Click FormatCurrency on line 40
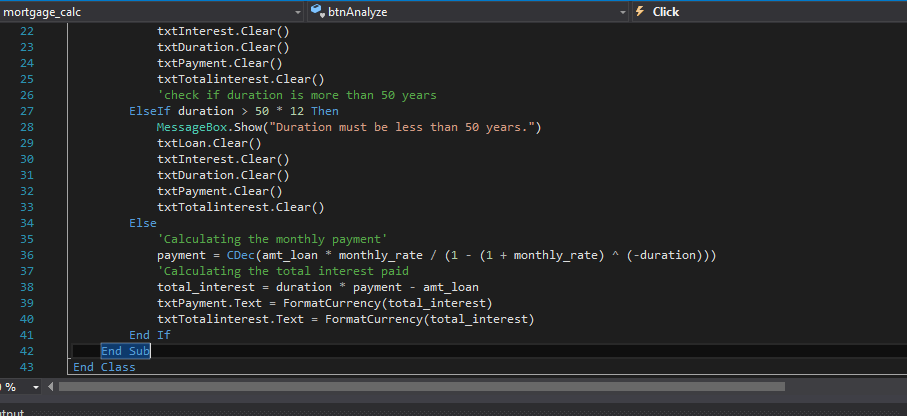Image resolution: width=907 pixels, height=416 pixels. (374, 319)
